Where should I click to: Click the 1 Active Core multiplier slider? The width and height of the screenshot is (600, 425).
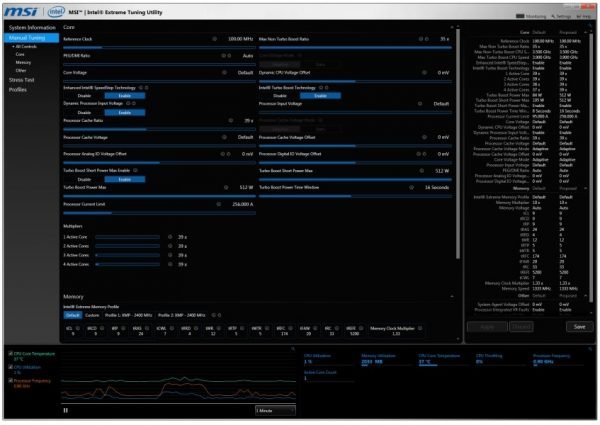[127, 237]
